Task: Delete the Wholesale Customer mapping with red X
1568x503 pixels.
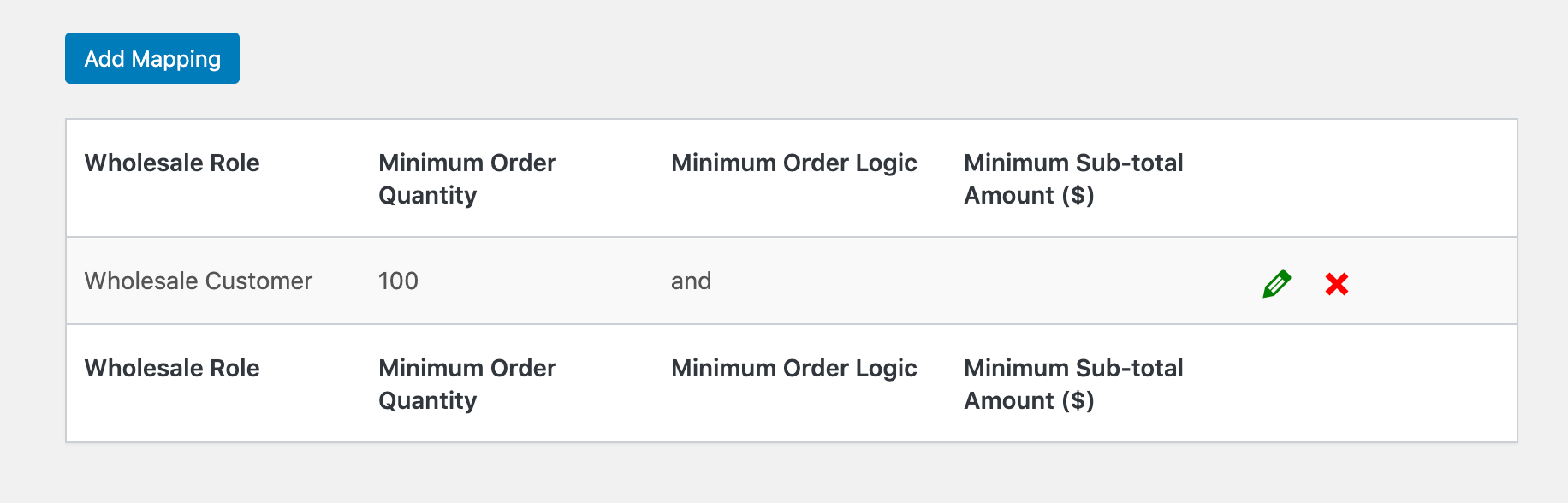Action: [1336, 283]
